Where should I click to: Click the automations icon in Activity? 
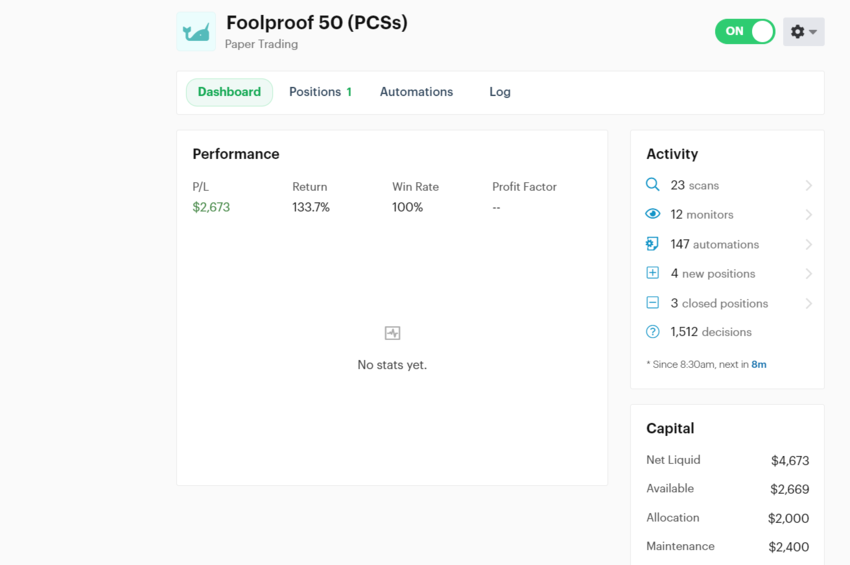point(652,244)
